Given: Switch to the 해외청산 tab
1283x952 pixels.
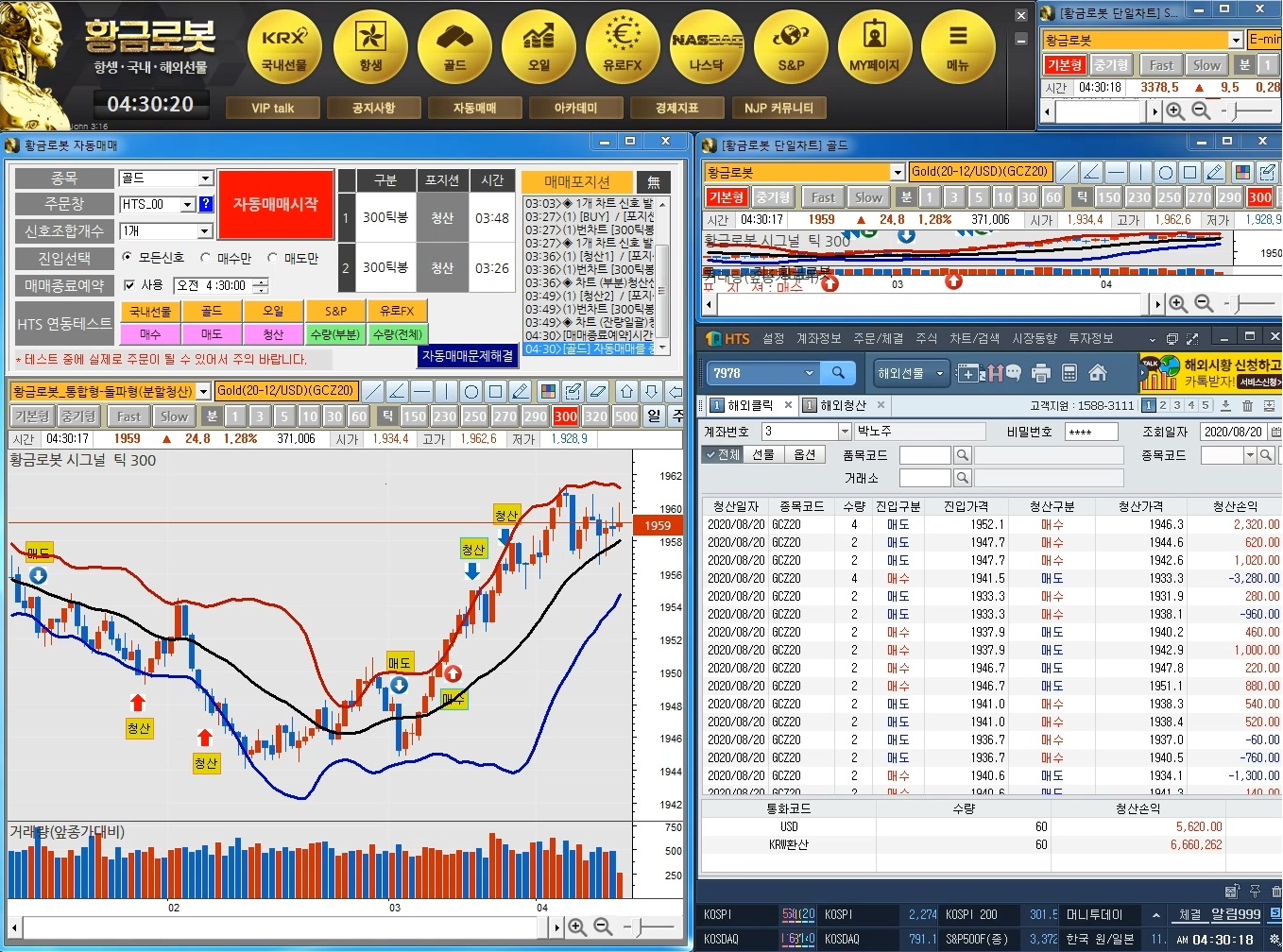Looking at the screenshot, I should click(x=842, y=405).
